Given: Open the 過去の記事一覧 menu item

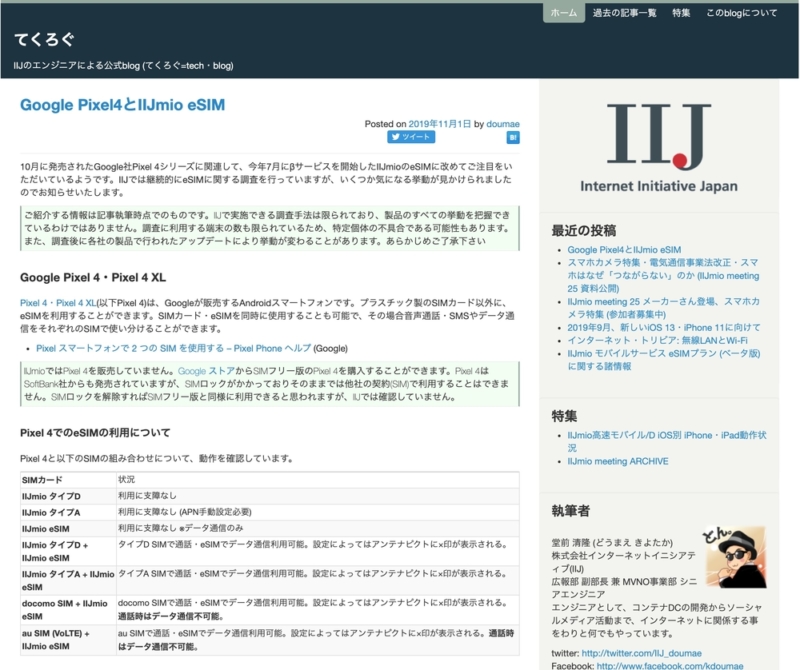Looking at the screenshot, I should (624, 13).
